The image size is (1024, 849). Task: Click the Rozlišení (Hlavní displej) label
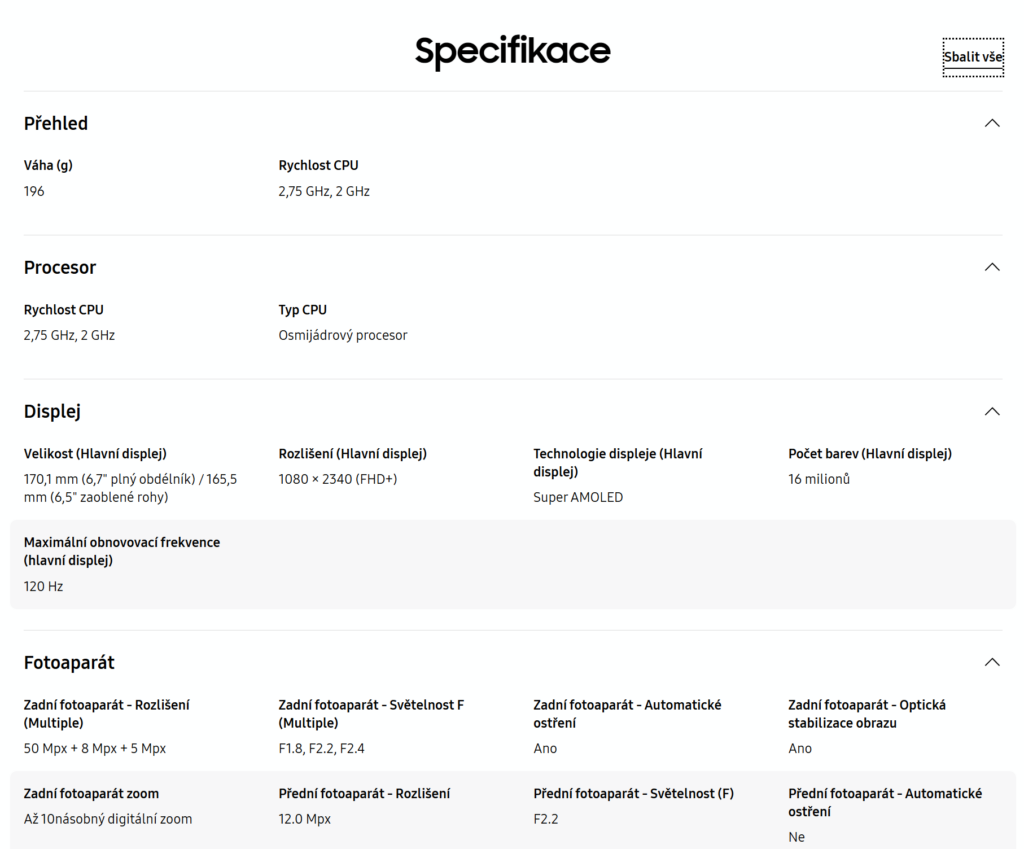pos(352,454)
